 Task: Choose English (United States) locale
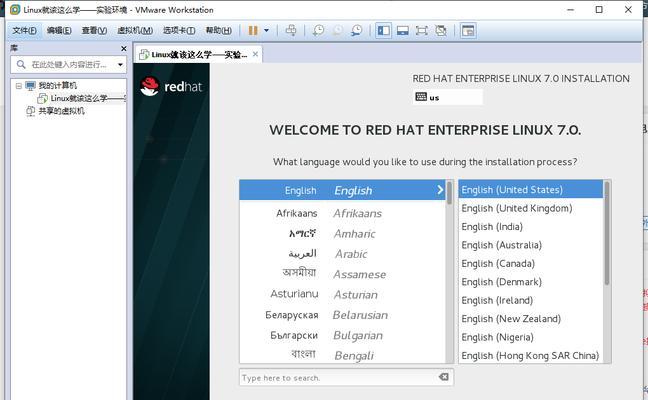[x=531, y=190]
